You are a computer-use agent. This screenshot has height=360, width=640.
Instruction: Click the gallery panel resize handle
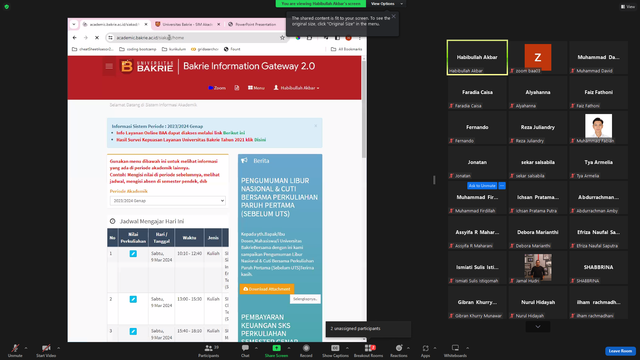coord(434,180)
